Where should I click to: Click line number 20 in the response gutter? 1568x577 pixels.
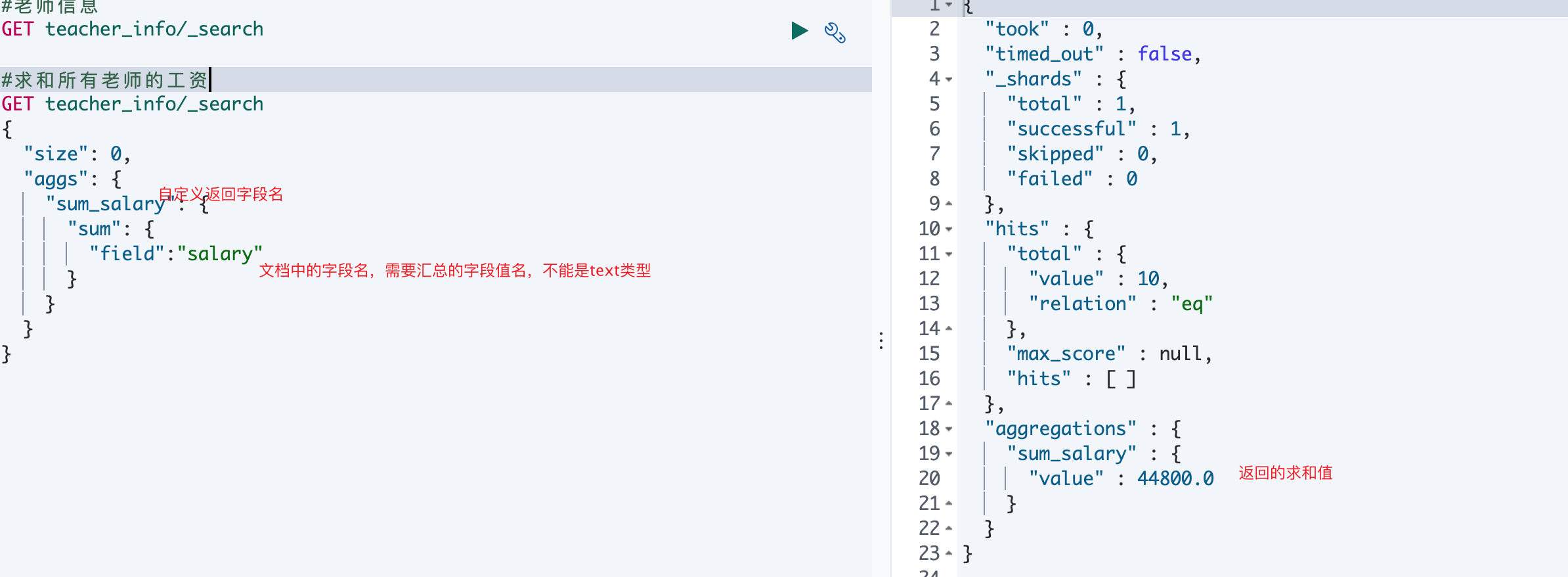(x=929, y=479)
